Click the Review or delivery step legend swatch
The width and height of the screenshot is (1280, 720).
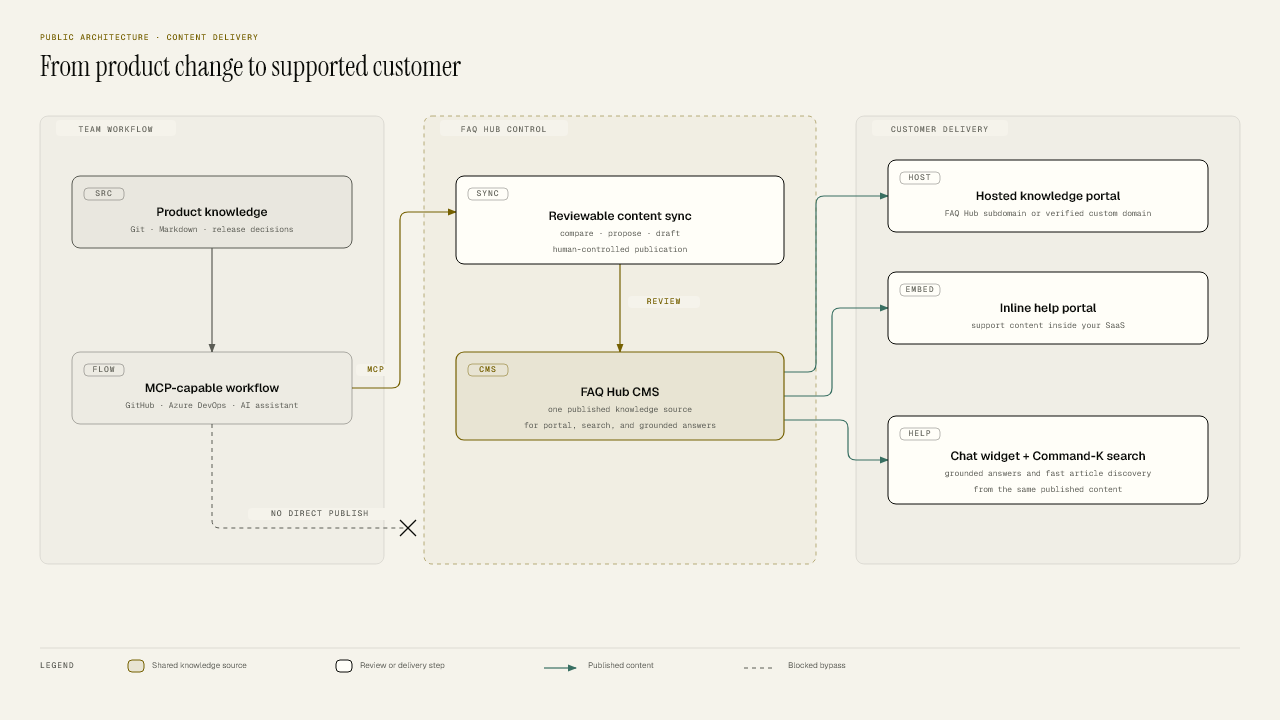[344, 666]
